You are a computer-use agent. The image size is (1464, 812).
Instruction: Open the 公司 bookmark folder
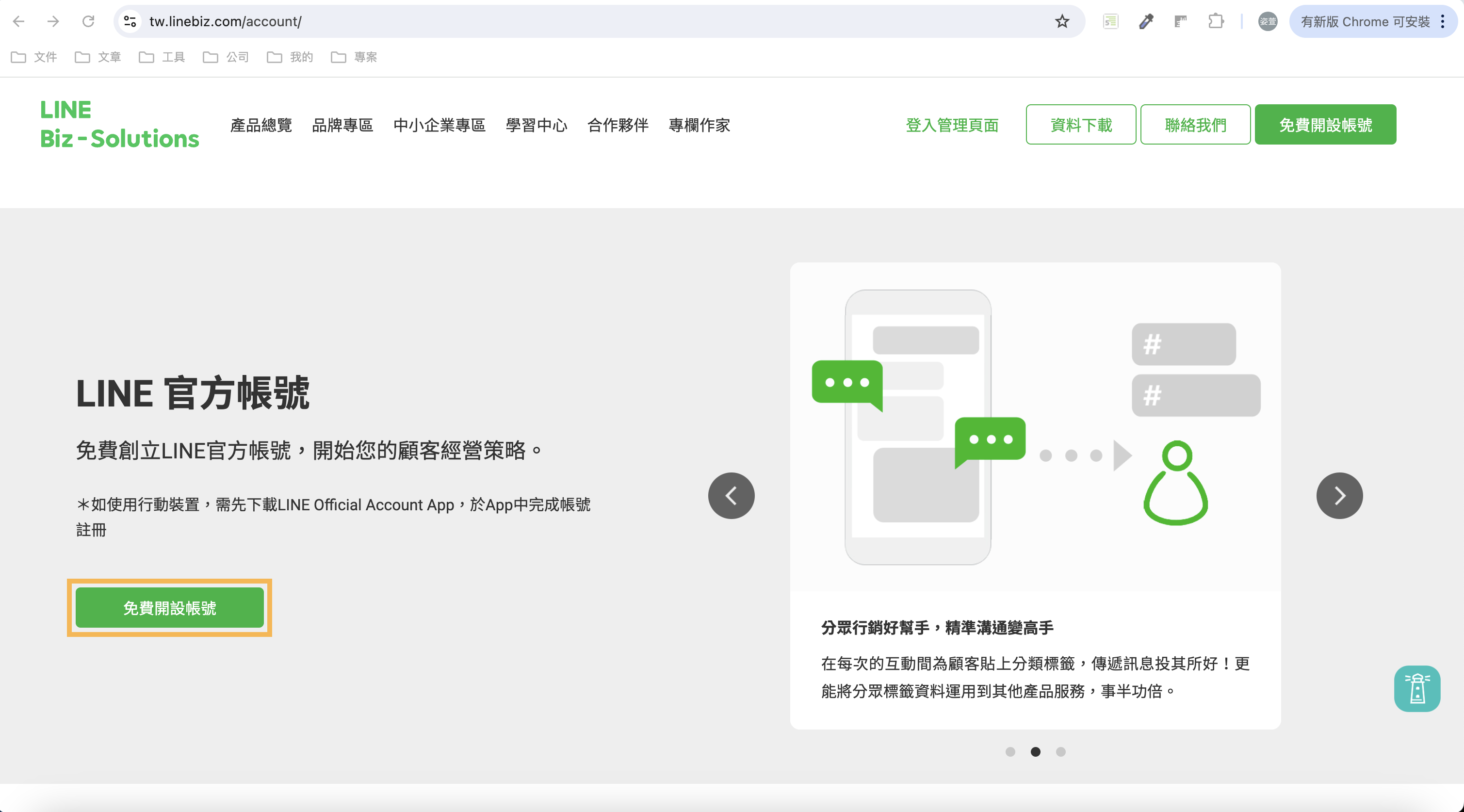(226, 57)
